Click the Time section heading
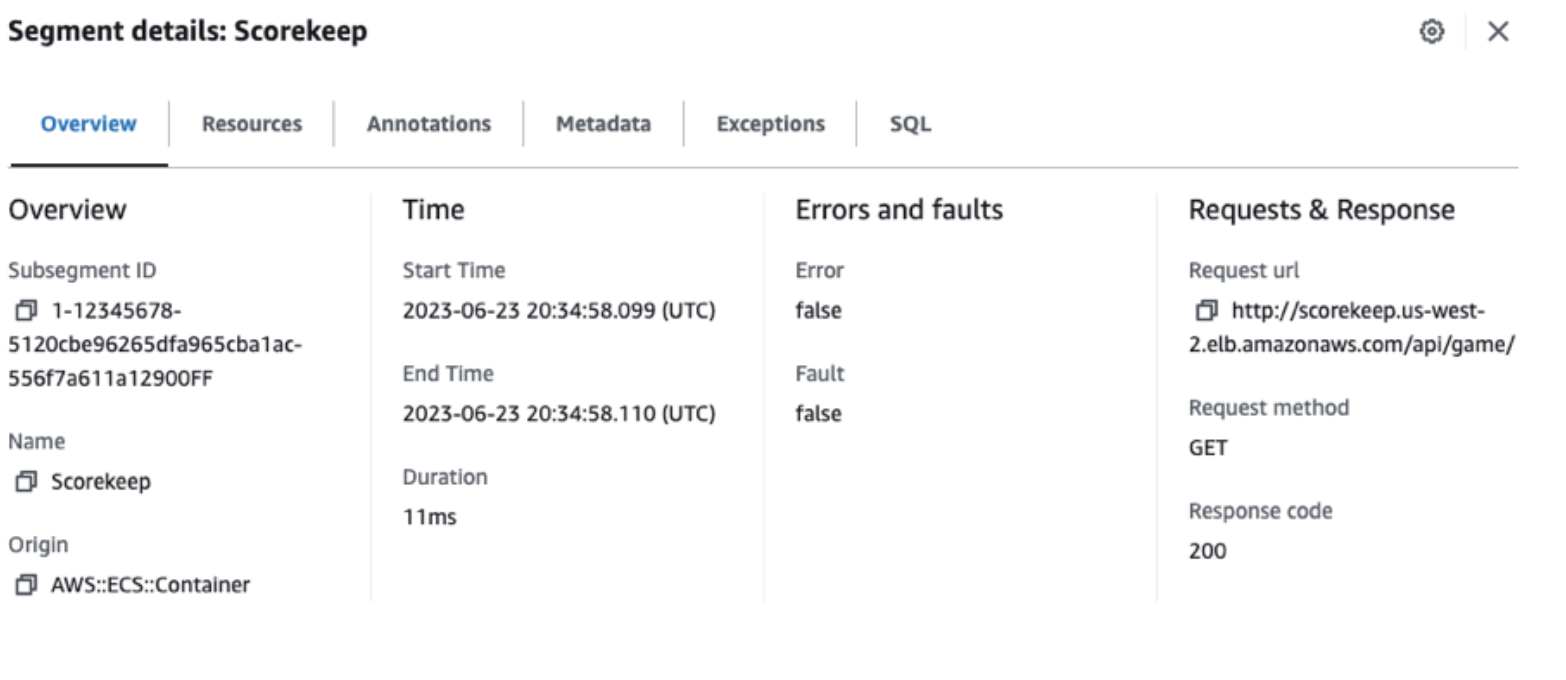Screen dimensions: 1566x680 coord(433,210)
